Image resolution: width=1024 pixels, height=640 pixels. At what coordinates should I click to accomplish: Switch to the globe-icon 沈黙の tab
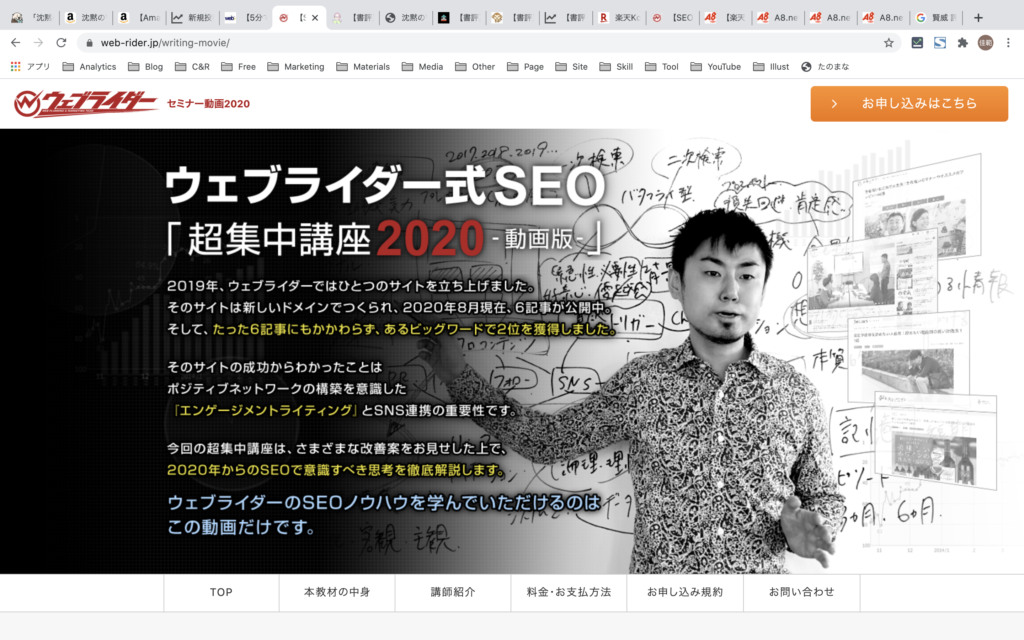click(x=406, y=18)
